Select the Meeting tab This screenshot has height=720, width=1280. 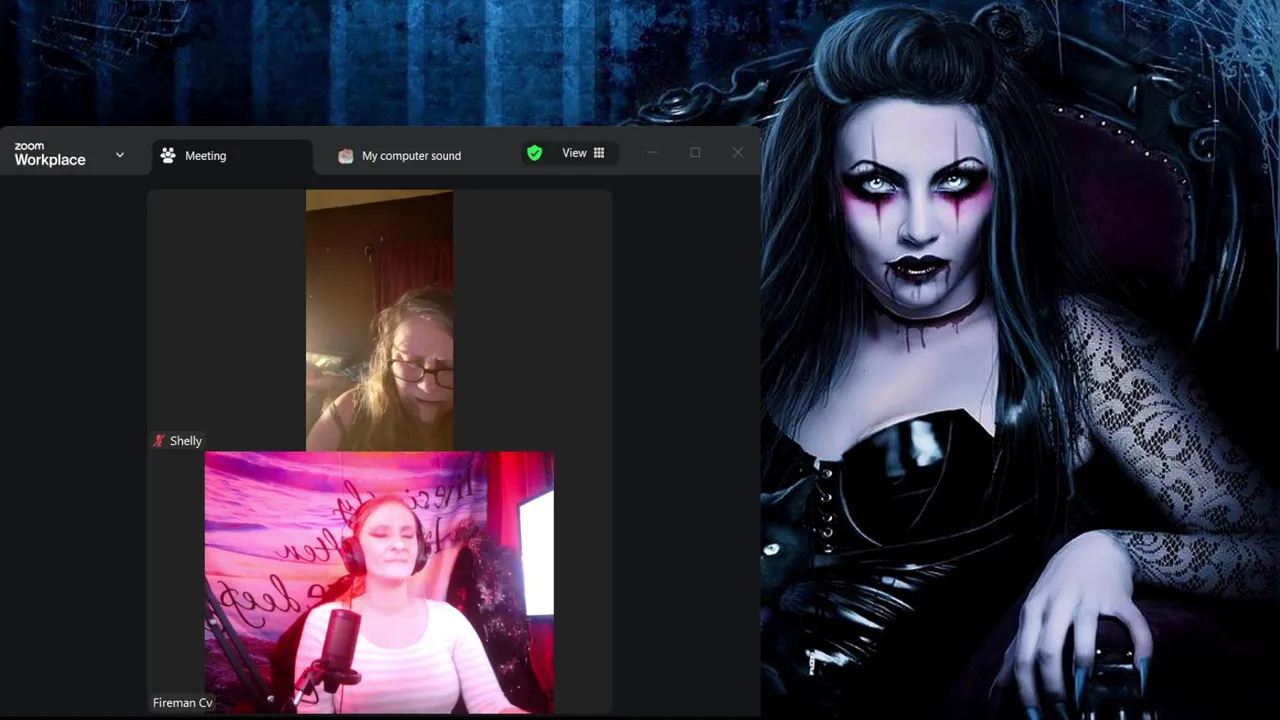click(x=232, y=156)
